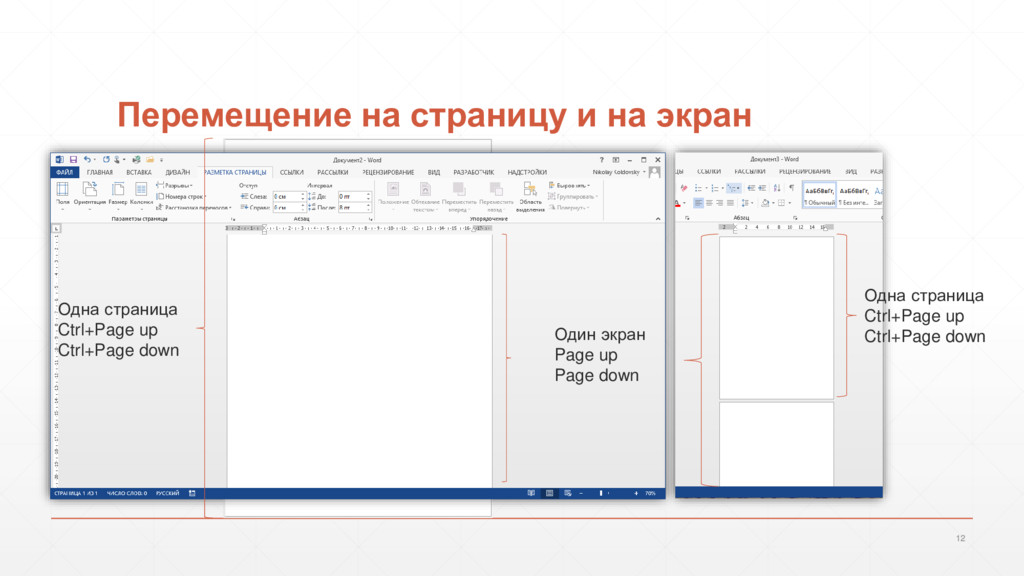Click the Ribbon Display Options icon
The width and height of the screenshot is (1024, 576).
tap(615, 160)
